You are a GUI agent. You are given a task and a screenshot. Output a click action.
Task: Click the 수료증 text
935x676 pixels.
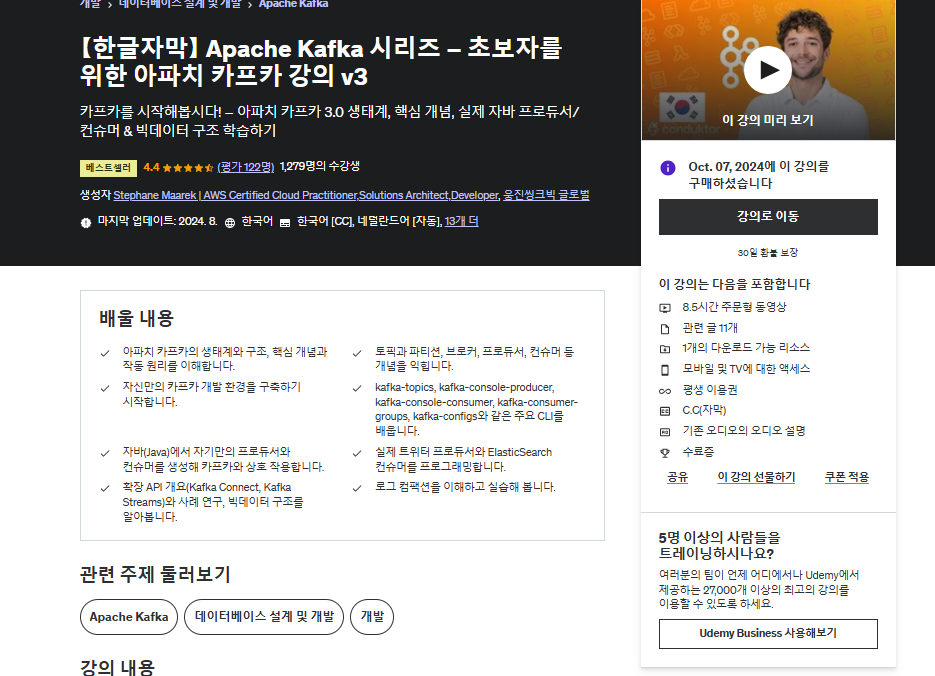[x=698, y=452]
